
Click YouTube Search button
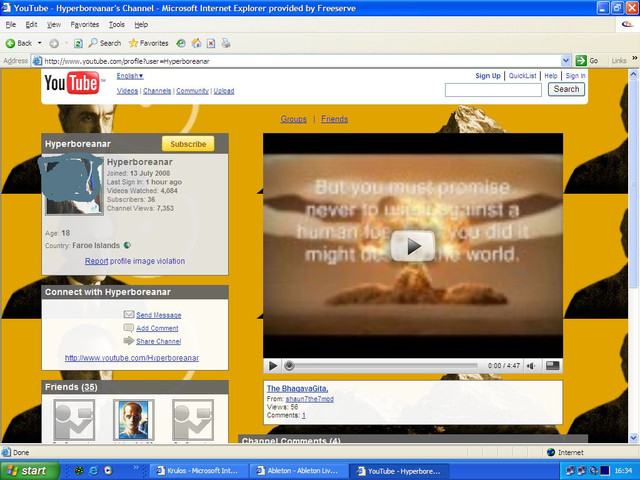[566, 89]
